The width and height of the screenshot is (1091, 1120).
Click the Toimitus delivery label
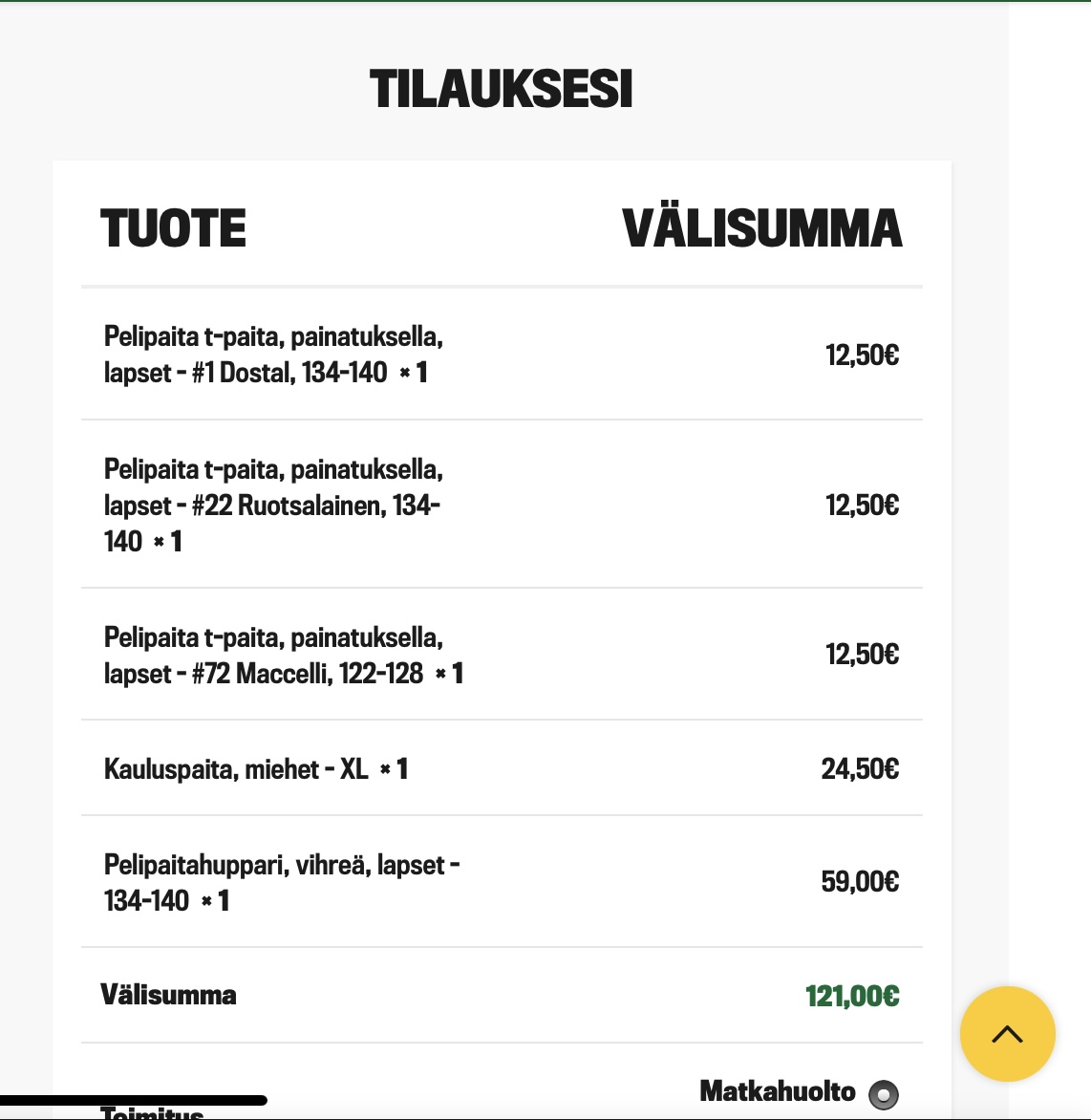pos(152,1112)
